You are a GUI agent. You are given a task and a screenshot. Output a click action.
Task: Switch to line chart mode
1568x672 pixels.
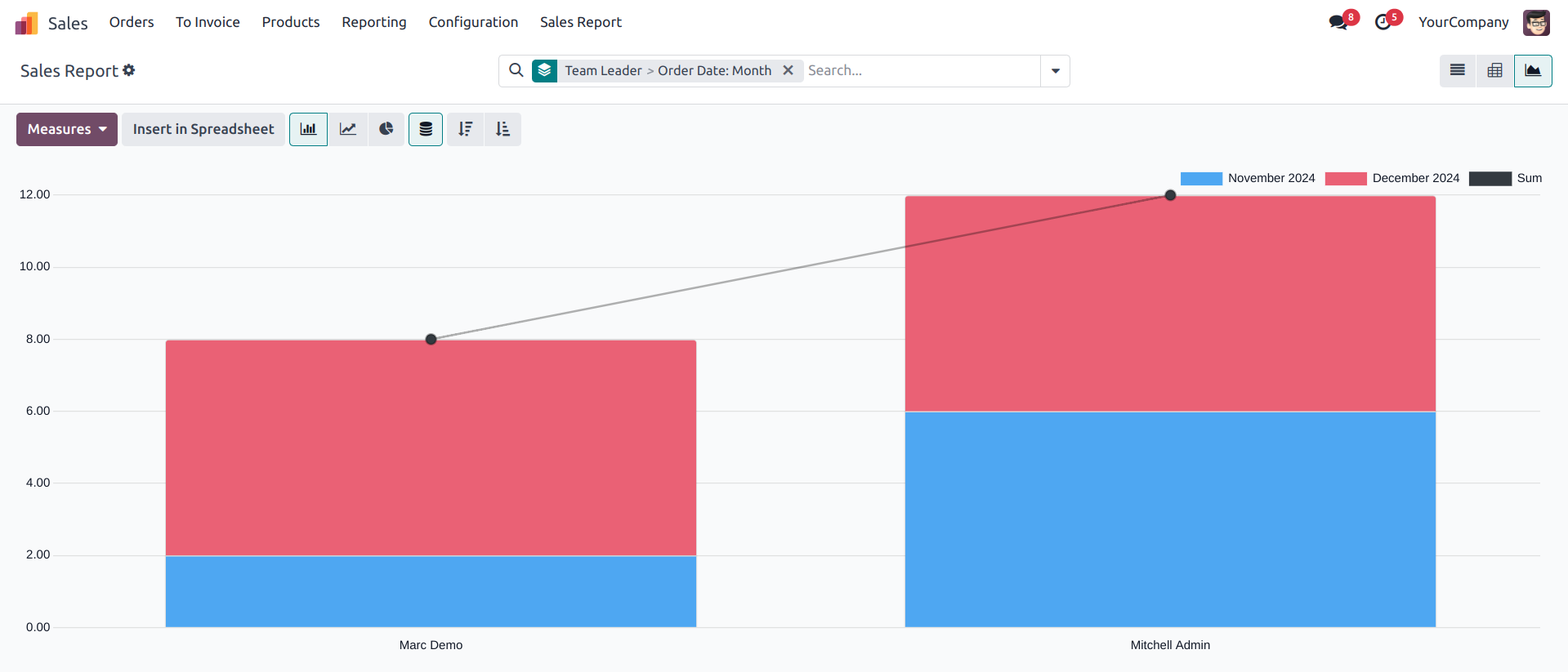tap(348, 129)
